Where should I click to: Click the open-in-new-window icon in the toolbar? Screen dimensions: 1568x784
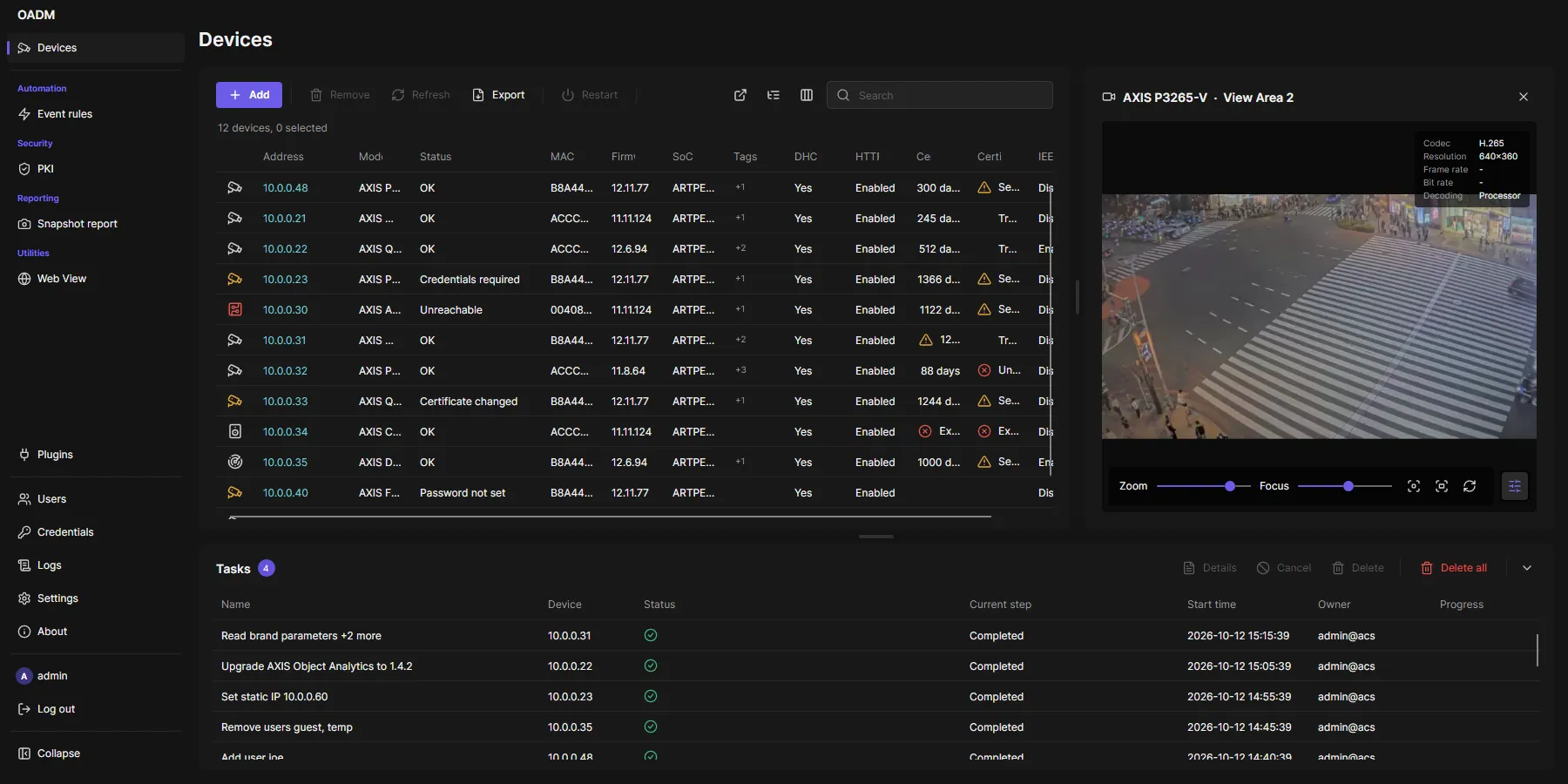[x=740, y=95]
